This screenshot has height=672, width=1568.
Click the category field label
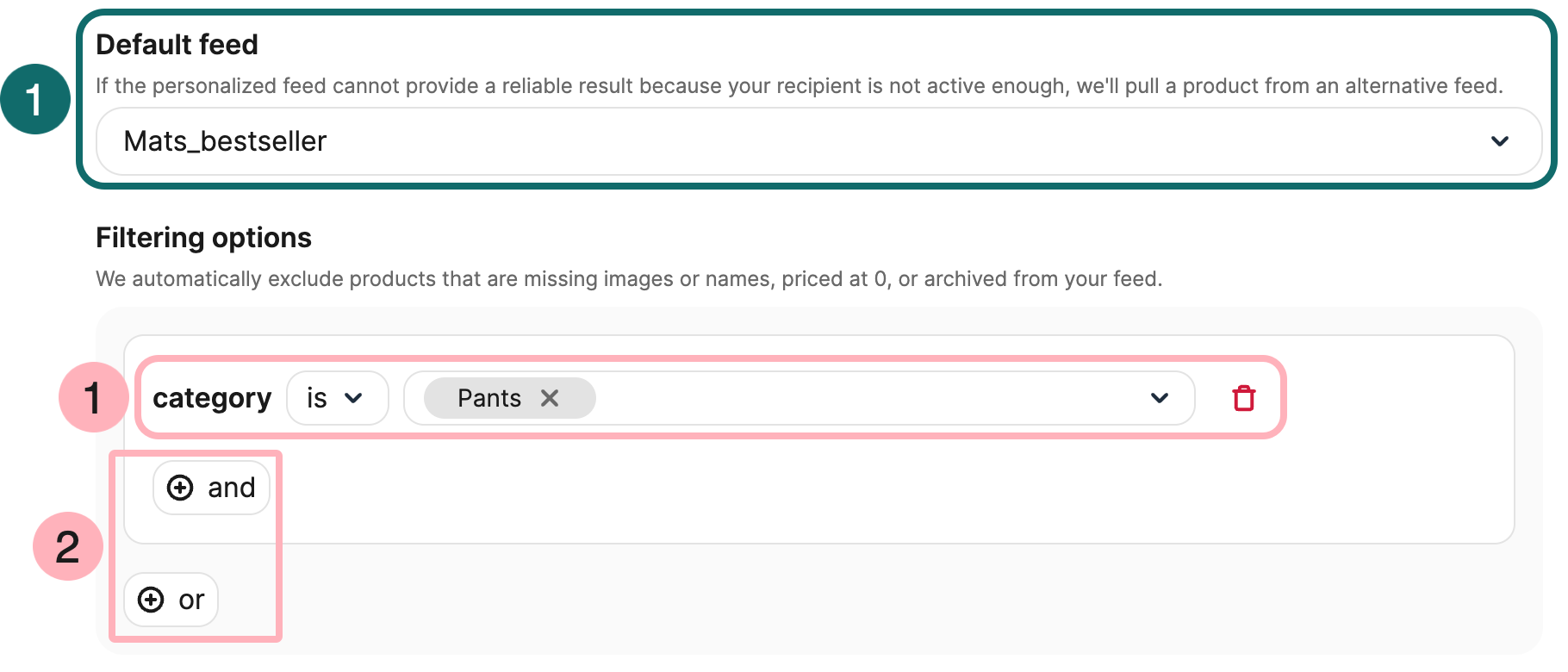tap(212, 398)
